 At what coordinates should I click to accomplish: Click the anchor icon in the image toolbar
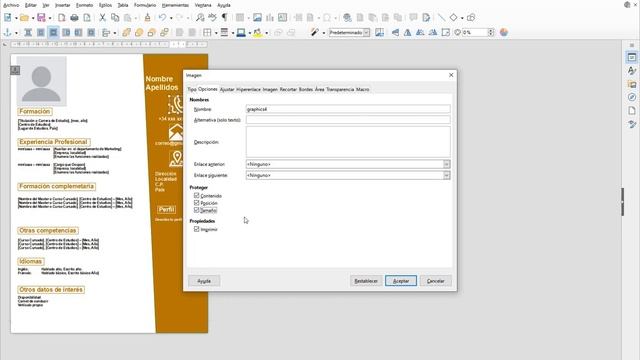7,32
